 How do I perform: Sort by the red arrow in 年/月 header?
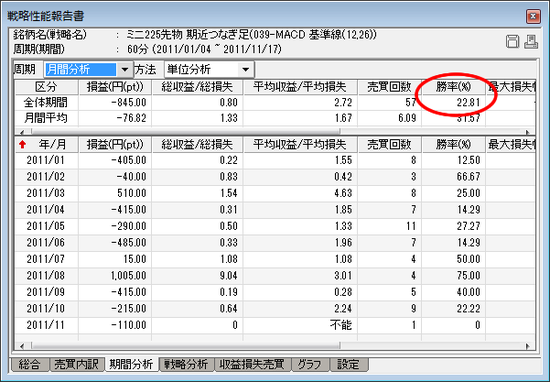click(23, 145)
